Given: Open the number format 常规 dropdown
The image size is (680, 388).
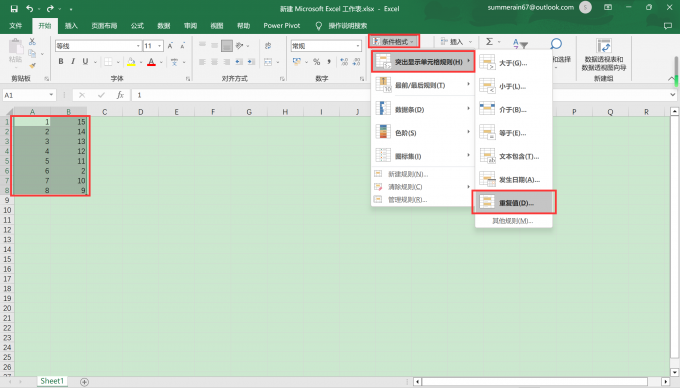Looking at the screenshot, I should [x=358, y=46].
